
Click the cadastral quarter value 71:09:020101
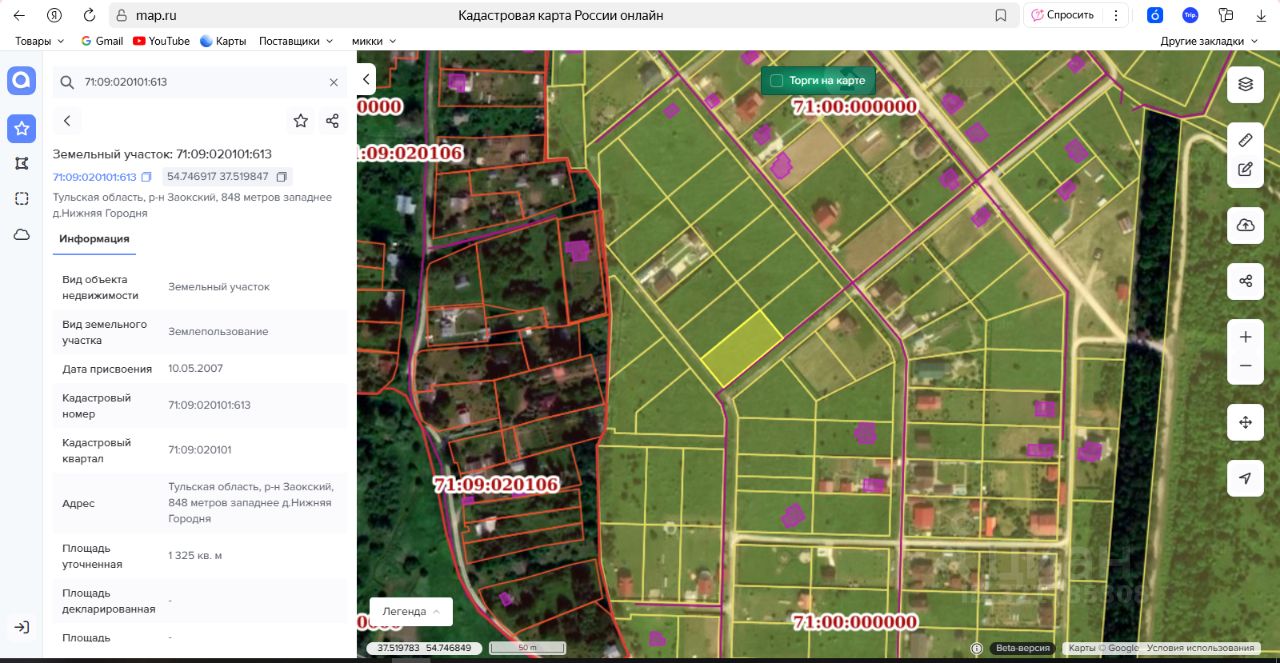tap(200, 449)
